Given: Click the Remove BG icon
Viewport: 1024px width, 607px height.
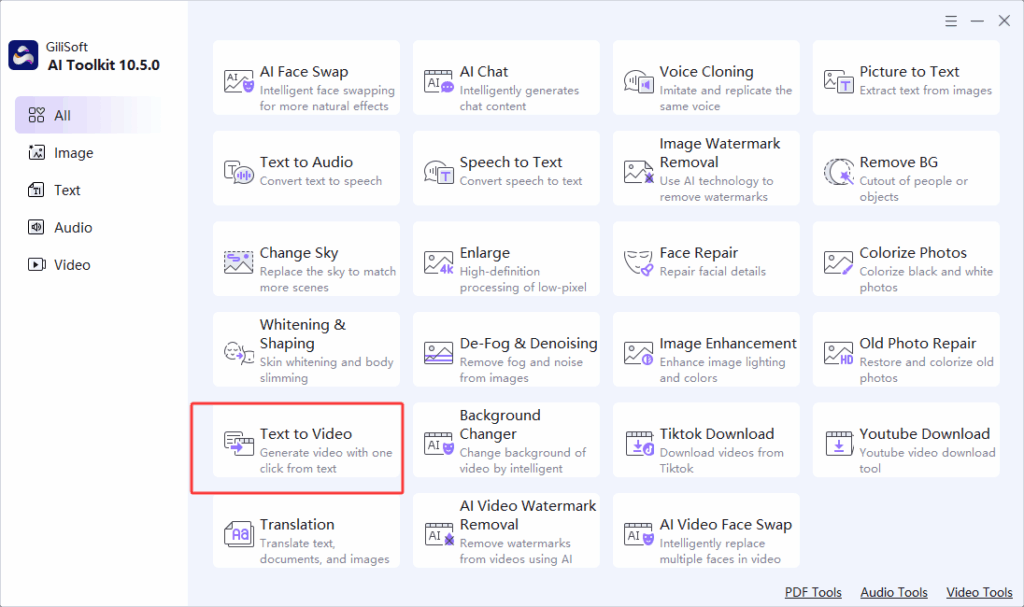Looking at the screenshot, I should [x=839, y=172].
